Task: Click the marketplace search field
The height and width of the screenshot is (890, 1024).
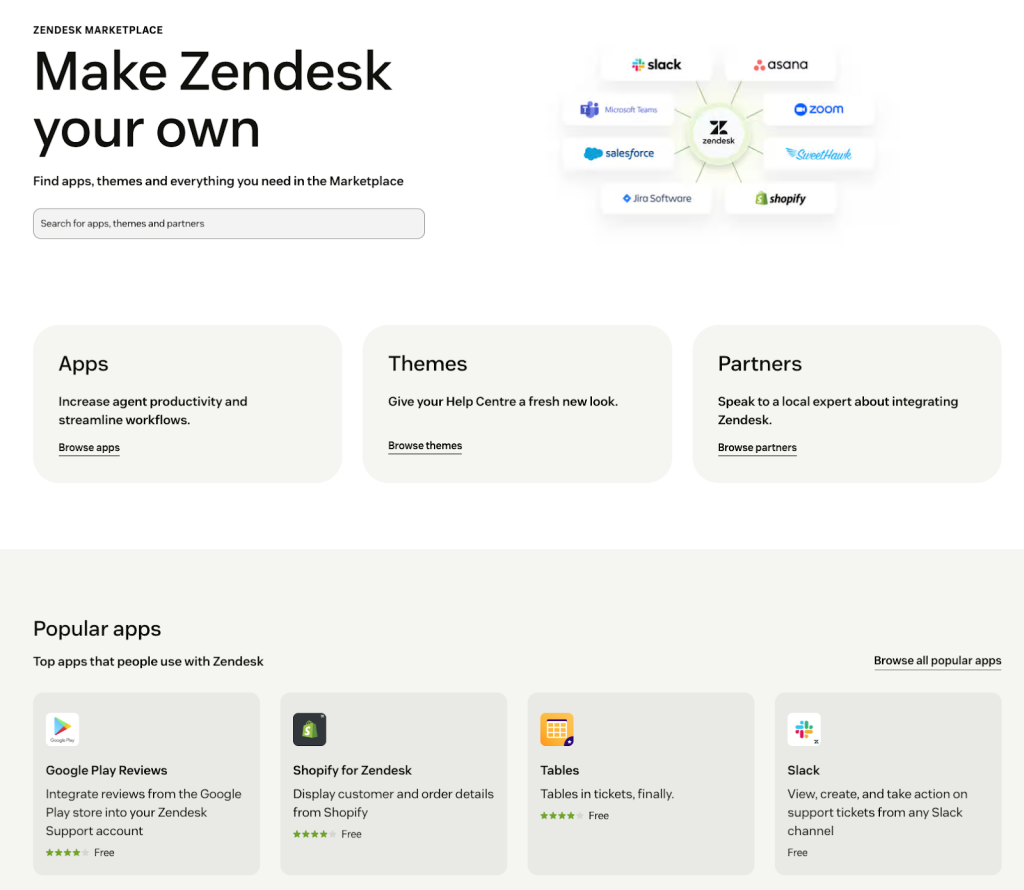Action: (x=228, y=223)
